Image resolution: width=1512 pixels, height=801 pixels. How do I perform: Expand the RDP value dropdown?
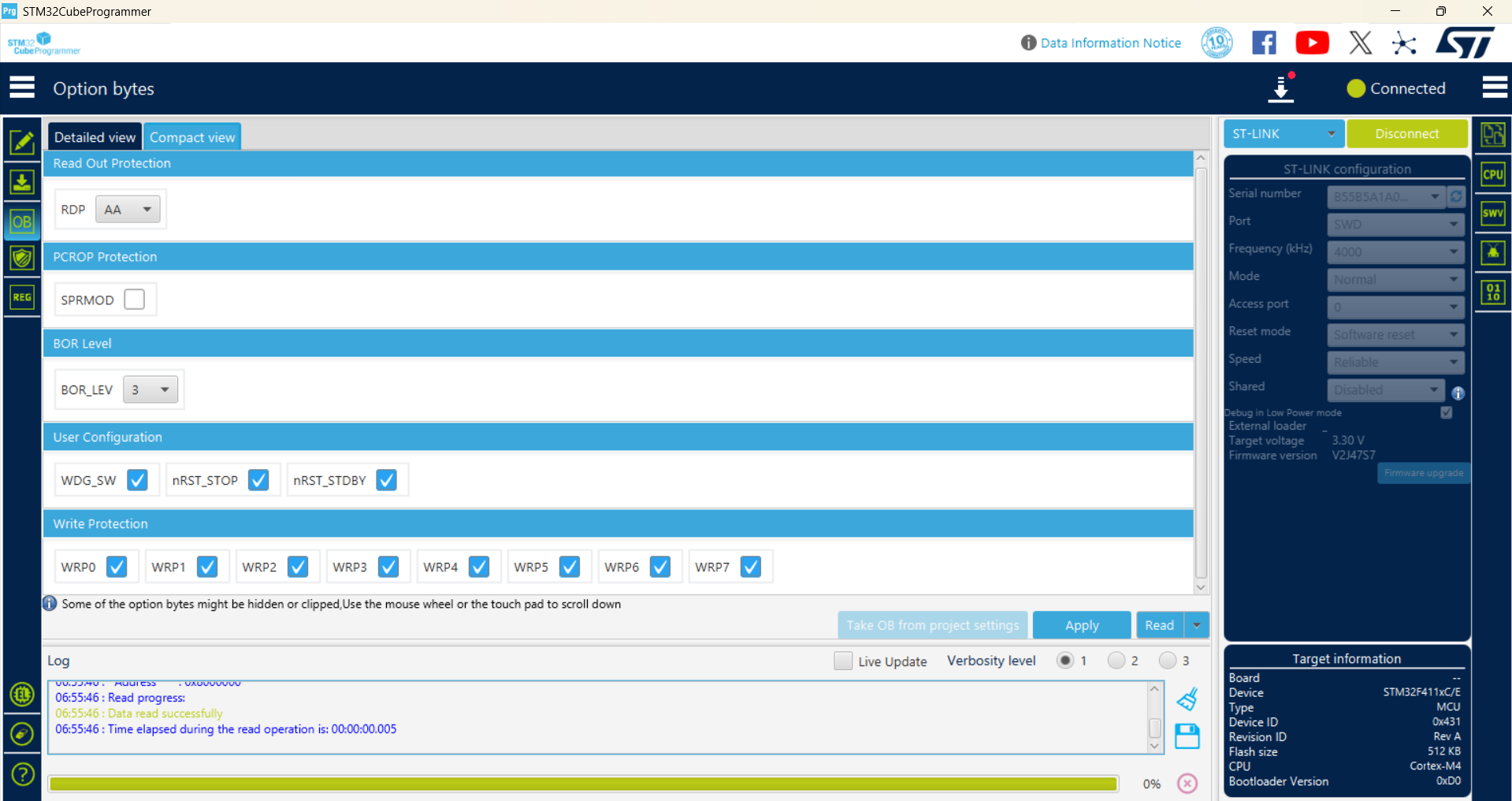[128, 210]
